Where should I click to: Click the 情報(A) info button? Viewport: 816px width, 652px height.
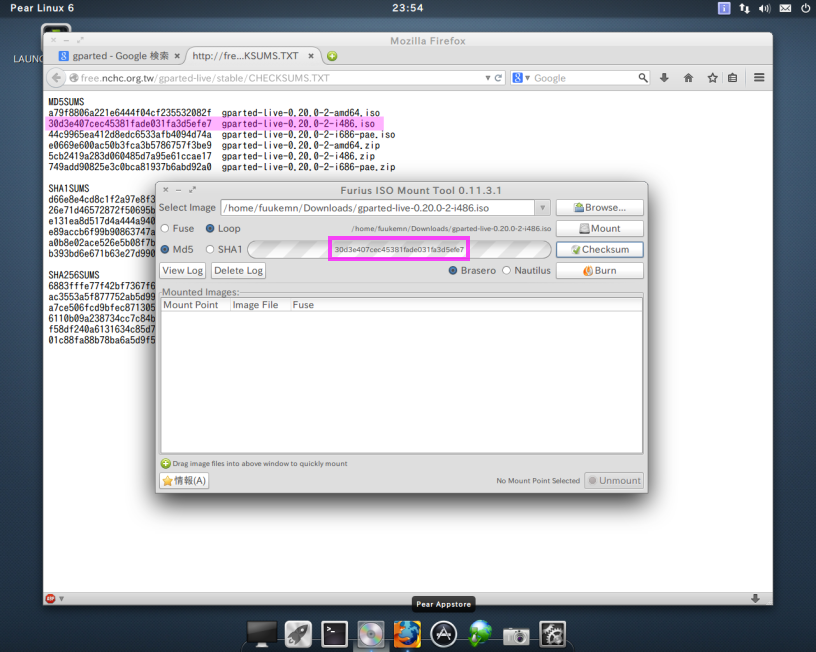coord(184,481)
